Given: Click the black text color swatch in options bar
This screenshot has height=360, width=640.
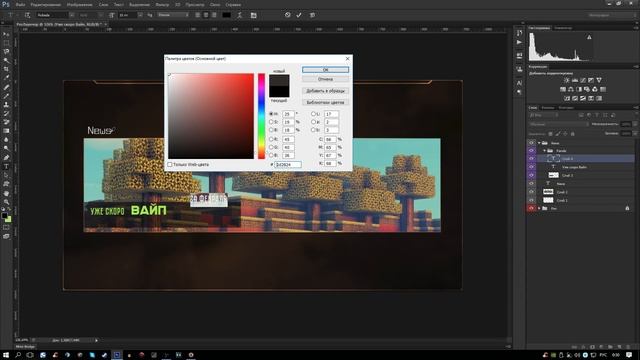Looking at the screenshot, I should tap(227, 15).
